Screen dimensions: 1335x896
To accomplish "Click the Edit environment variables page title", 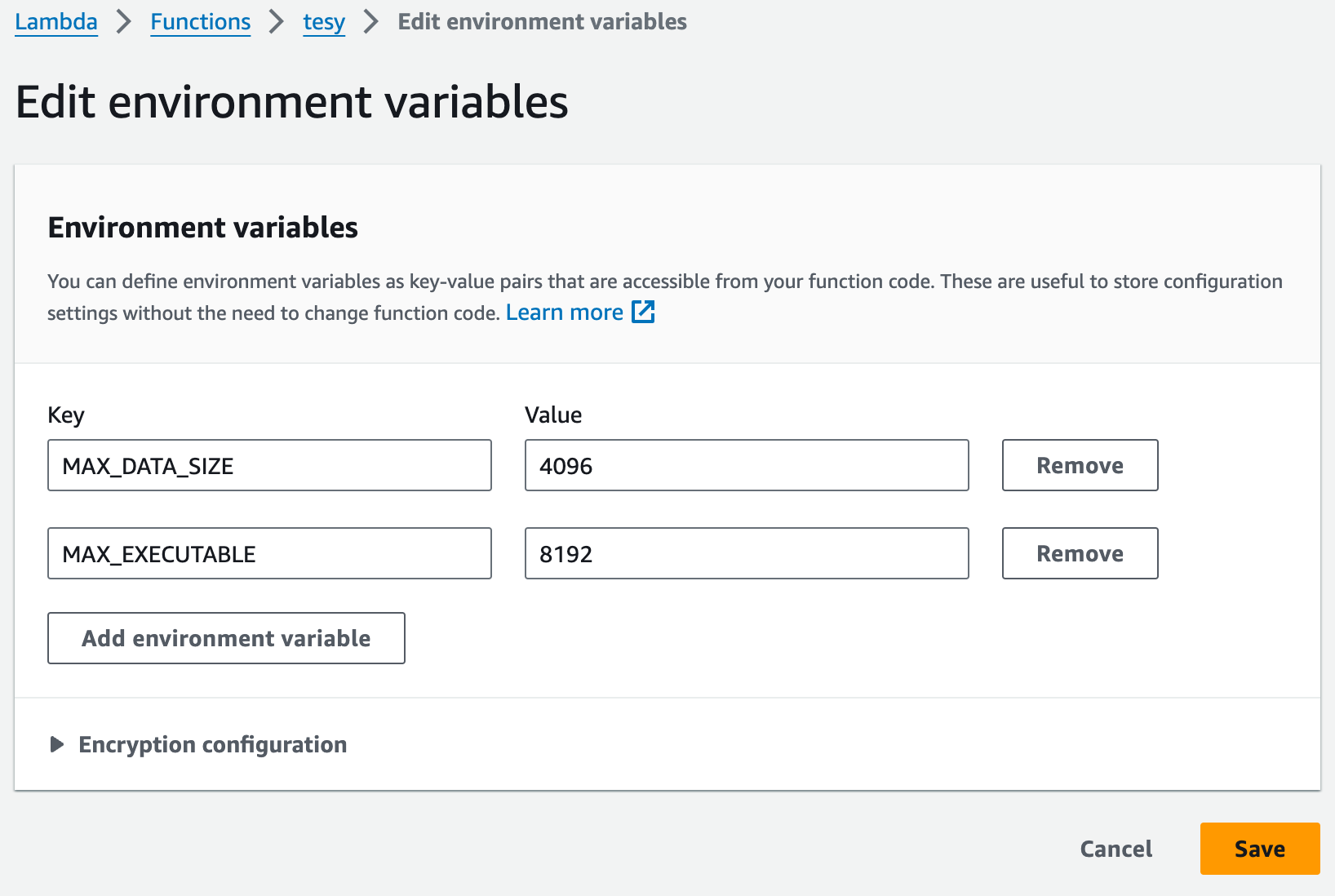I will (291, 102).
